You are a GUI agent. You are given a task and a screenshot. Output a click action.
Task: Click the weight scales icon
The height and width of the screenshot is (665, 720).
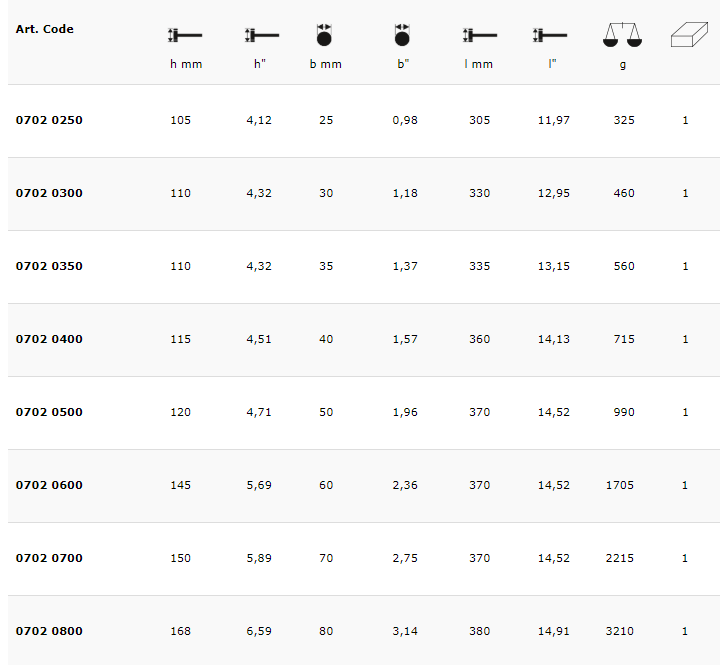(x=623, y=37)
